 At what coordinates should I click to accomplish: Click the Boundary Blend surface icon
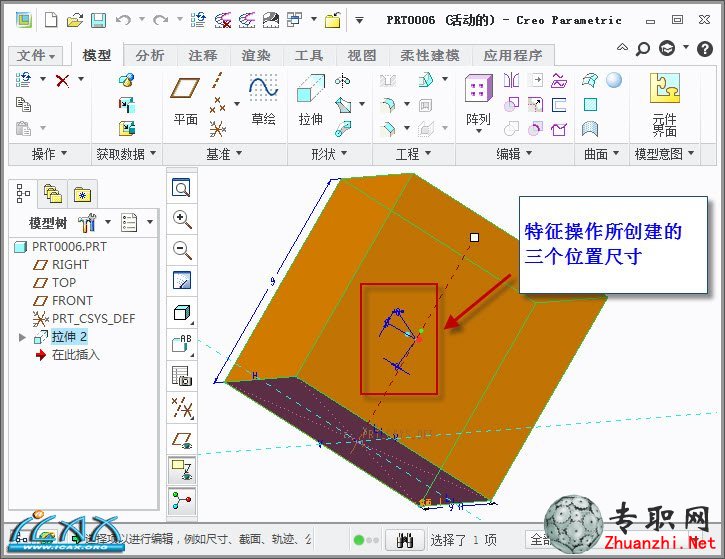(590, 80)
